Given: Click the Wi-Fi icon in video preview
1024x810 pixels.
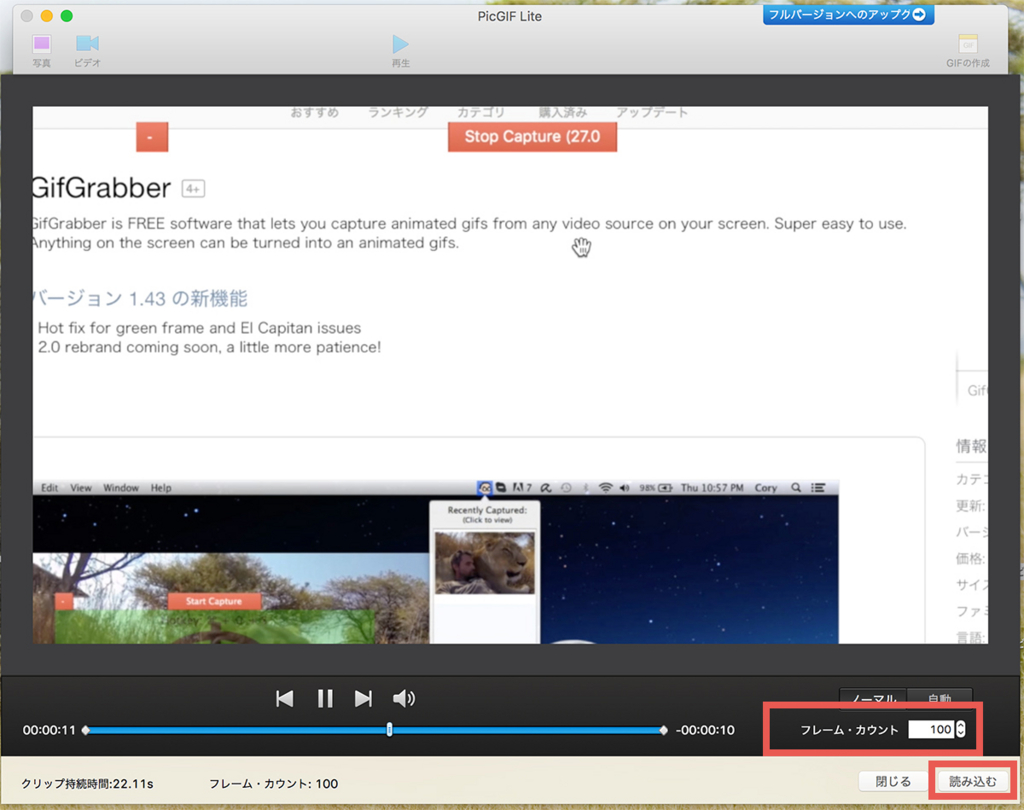Looking at the screenshot, I should click(x=605, y=488).
